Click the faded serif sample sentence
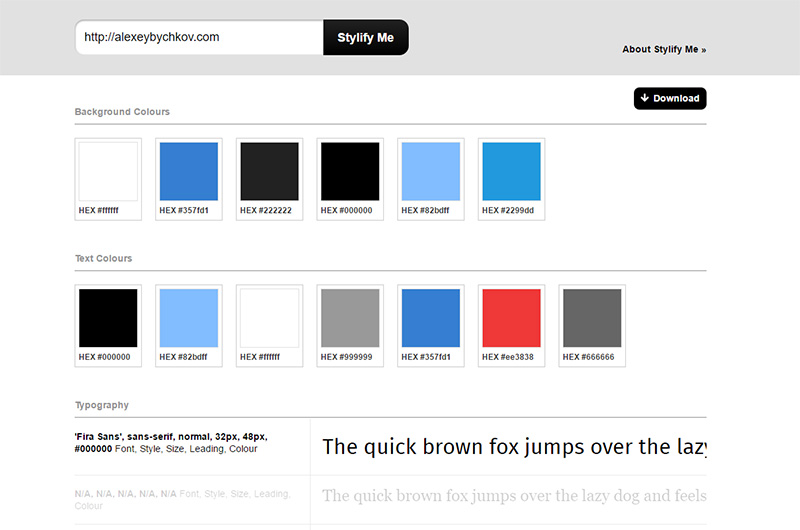800x530 pixels. pos(514,496)
